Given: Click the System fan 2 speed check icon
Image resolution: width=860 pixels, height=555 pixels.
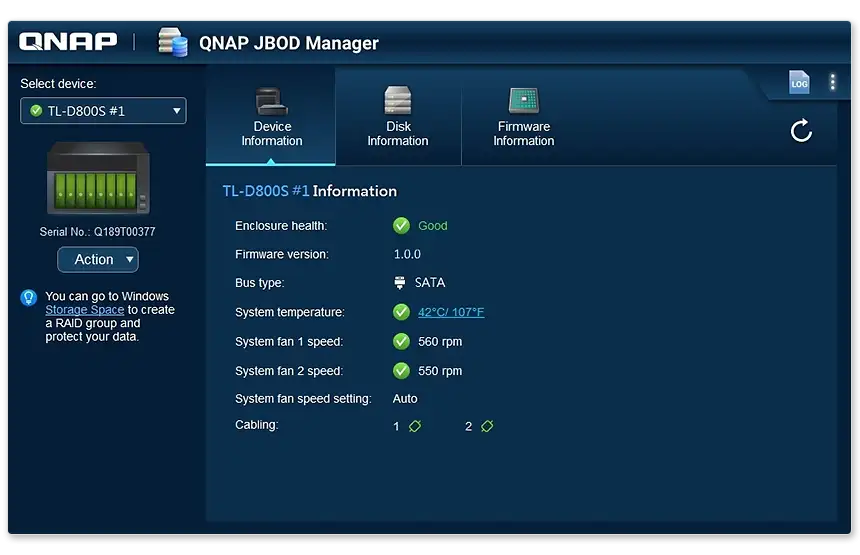Looking at the screenshot, I should [401, 371].
